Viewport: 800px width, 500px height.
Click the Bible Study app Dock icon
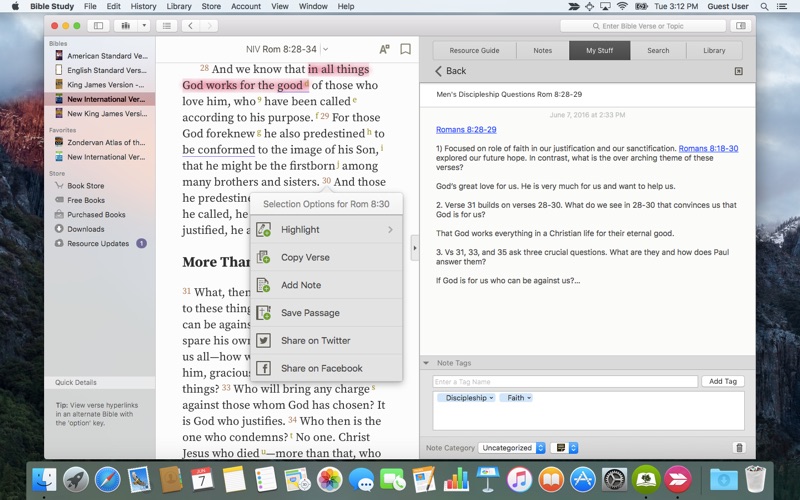click(646, 480)
